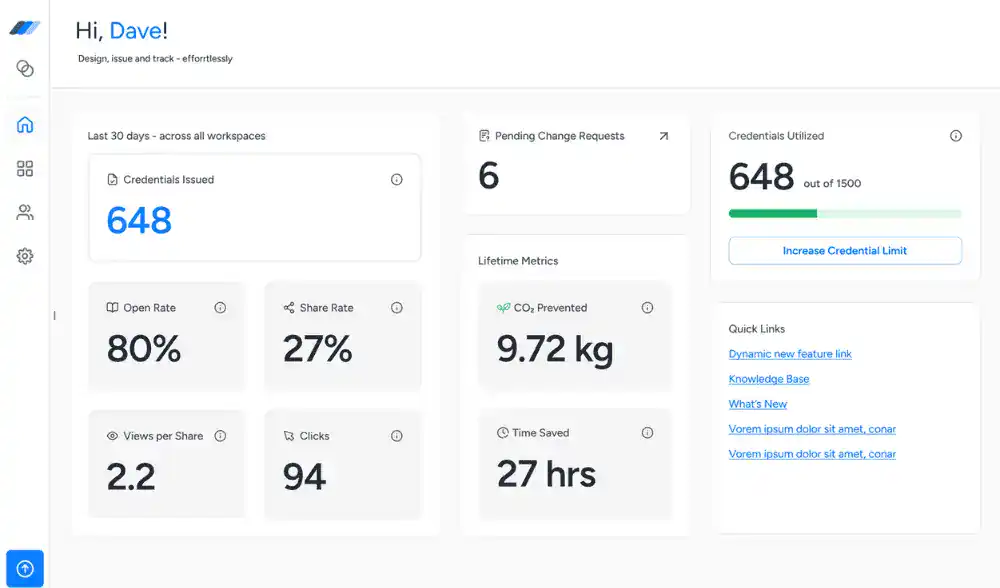1000x588 pixels.
Task: Click the grid dashboard icon in sidebar
Action: click(25, 169)
